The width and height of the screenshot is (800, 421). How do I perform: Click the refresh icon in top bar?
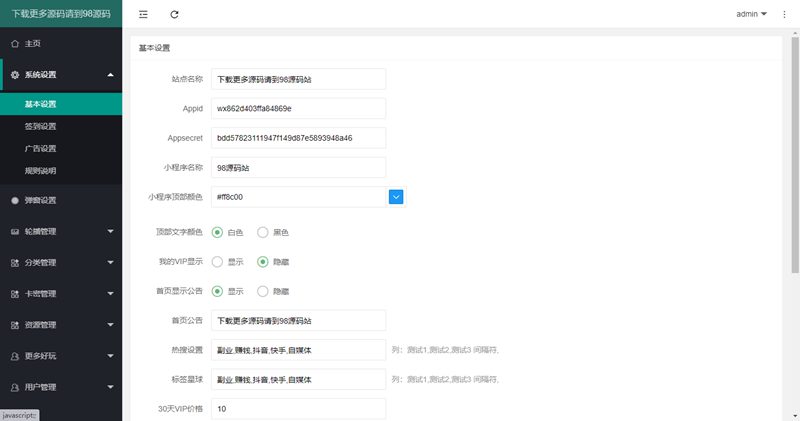pyautogui.click(x=175, y=15)
